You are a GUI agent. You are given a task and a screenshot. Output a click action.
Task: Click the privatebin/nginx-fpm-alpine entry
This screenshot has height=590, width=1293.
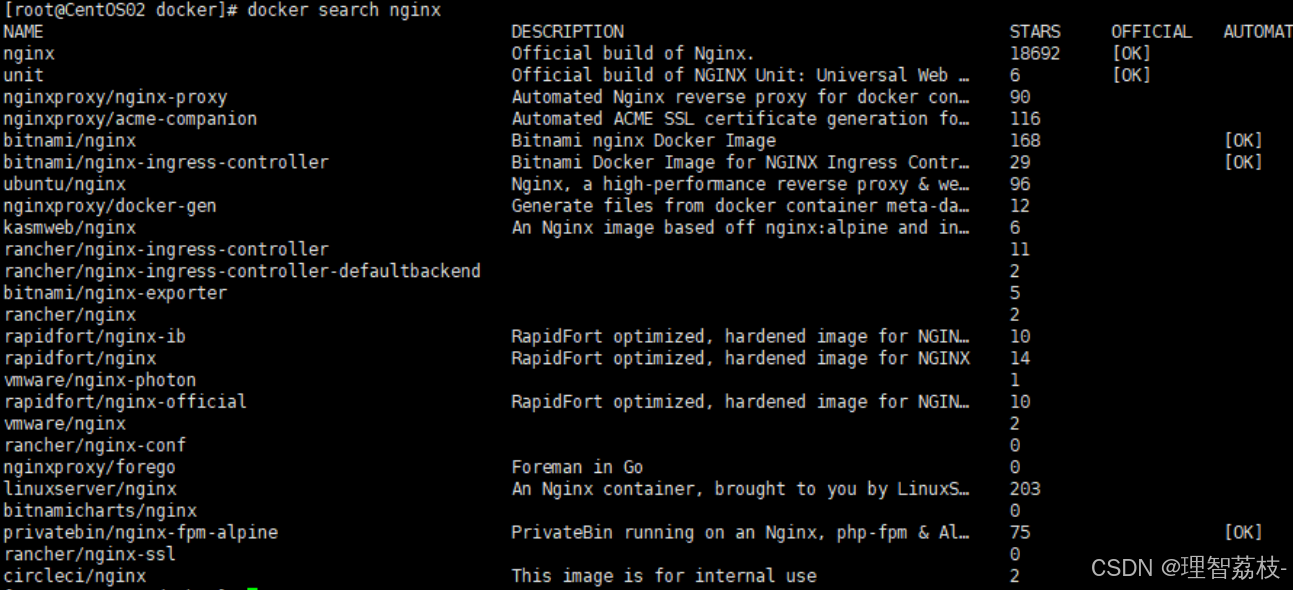click(x=141, y=532)
